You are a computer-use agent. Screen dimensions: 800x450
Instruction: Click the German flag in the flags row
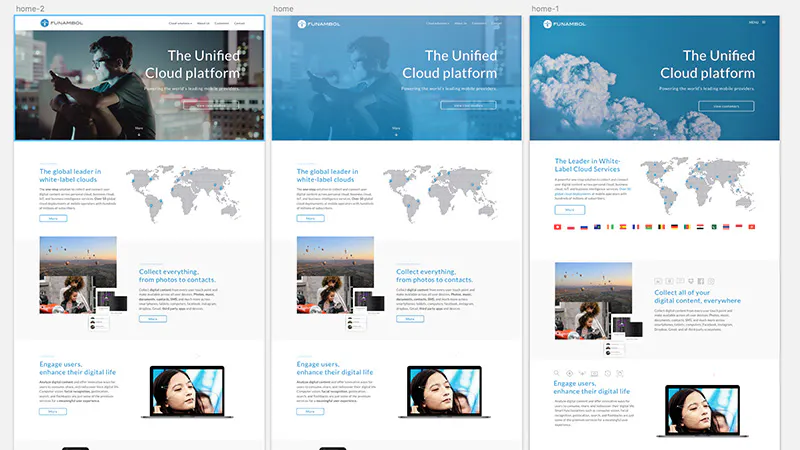(674, 227)
